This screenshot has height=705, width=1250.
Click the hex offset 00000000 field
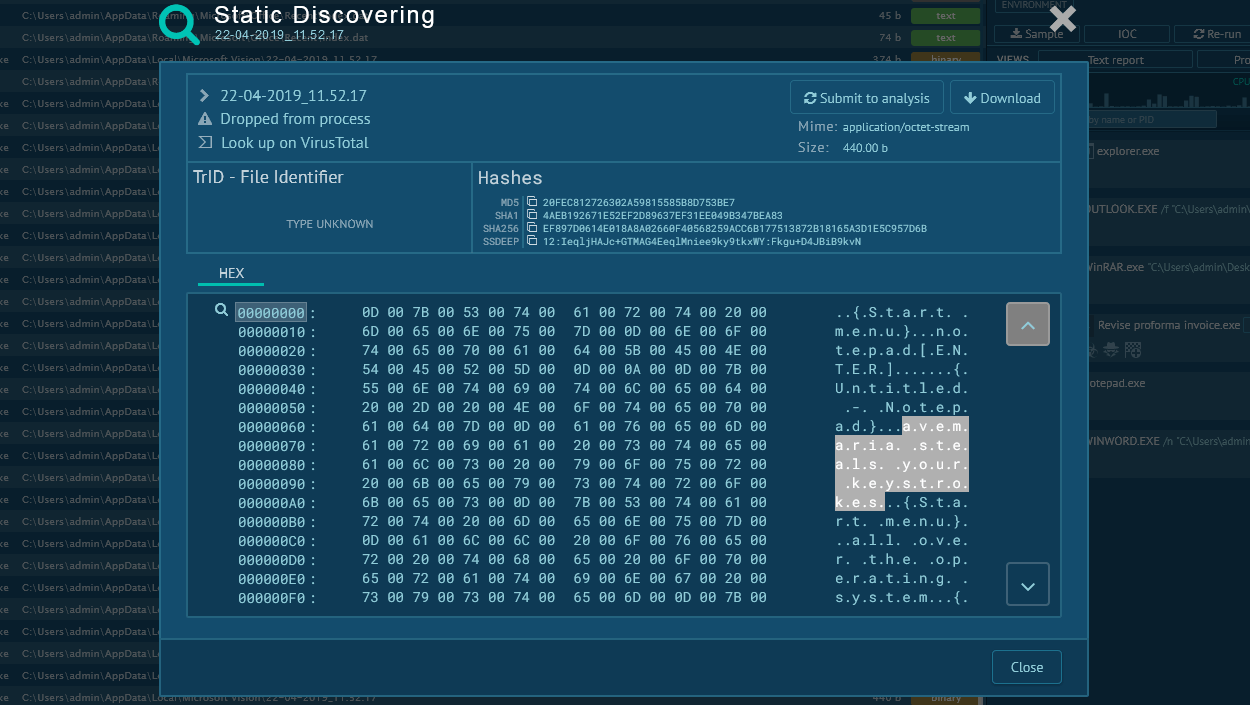[x=271, y=313]
